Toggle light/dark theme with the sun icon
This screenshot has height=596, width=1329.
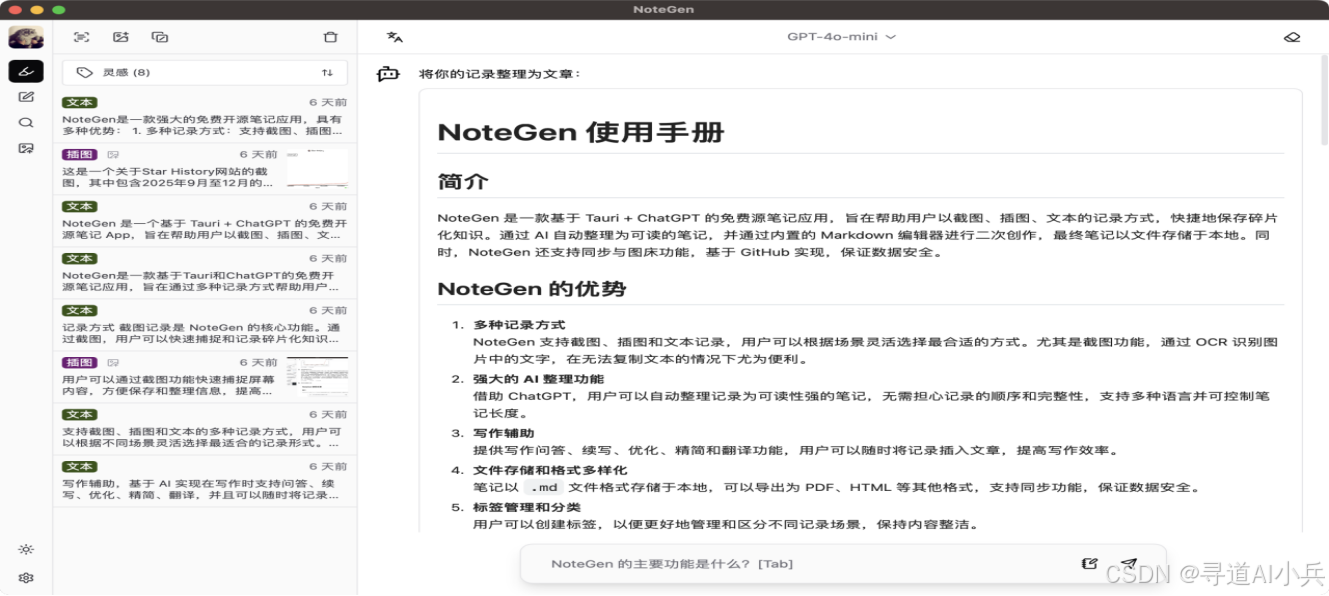click(x=27, y=548)
